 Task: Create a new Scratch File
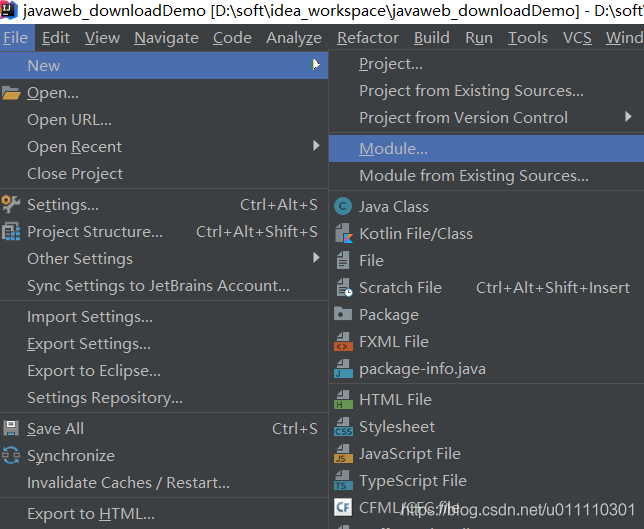pyautogui.click(x=487, y=288)
